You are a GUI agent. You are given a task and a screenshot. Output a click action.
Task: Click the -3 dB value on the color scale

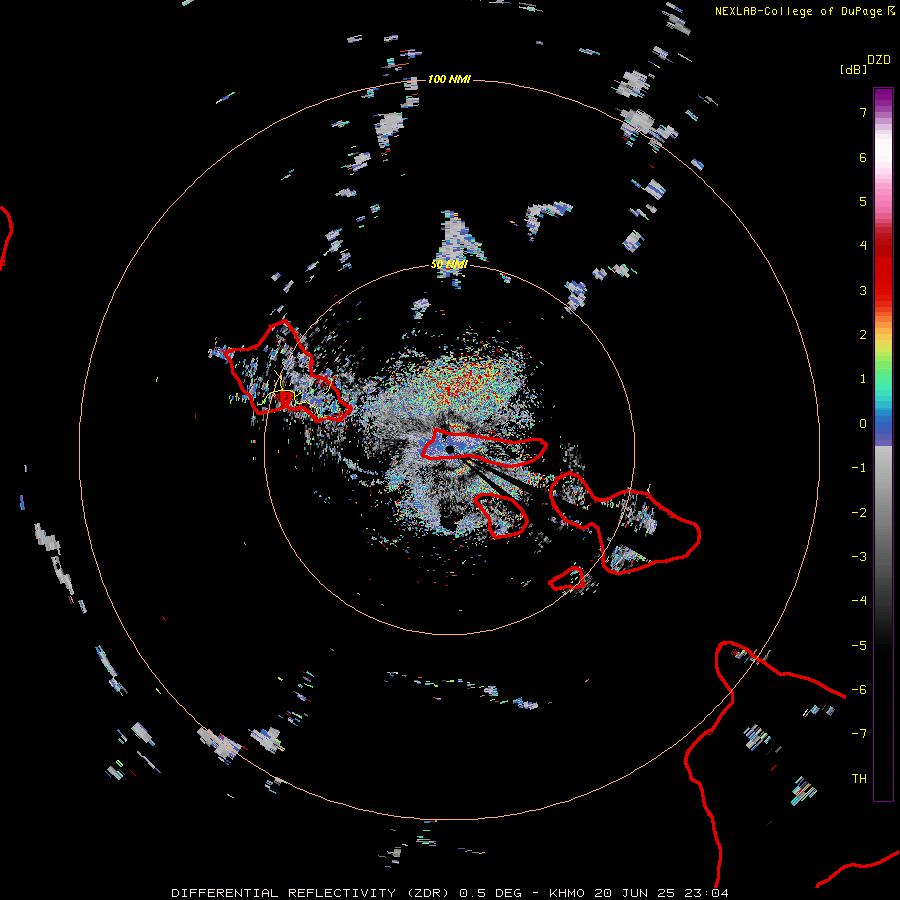[x=859, y=557]
